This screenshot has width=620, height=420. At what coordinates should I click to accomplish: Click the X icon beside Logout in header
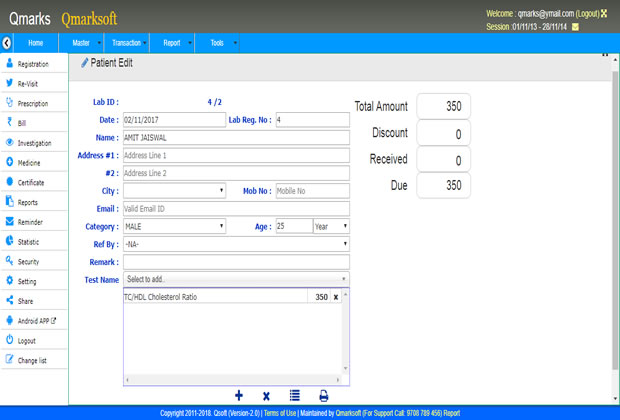(604, 13)
